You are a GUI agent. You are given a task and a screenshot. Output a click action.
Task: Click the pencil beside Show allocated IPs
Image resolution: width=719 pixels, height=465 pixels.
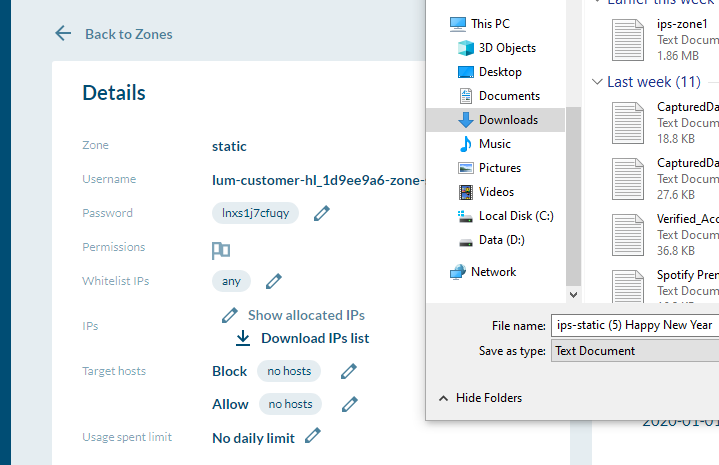tap(229, 315)
